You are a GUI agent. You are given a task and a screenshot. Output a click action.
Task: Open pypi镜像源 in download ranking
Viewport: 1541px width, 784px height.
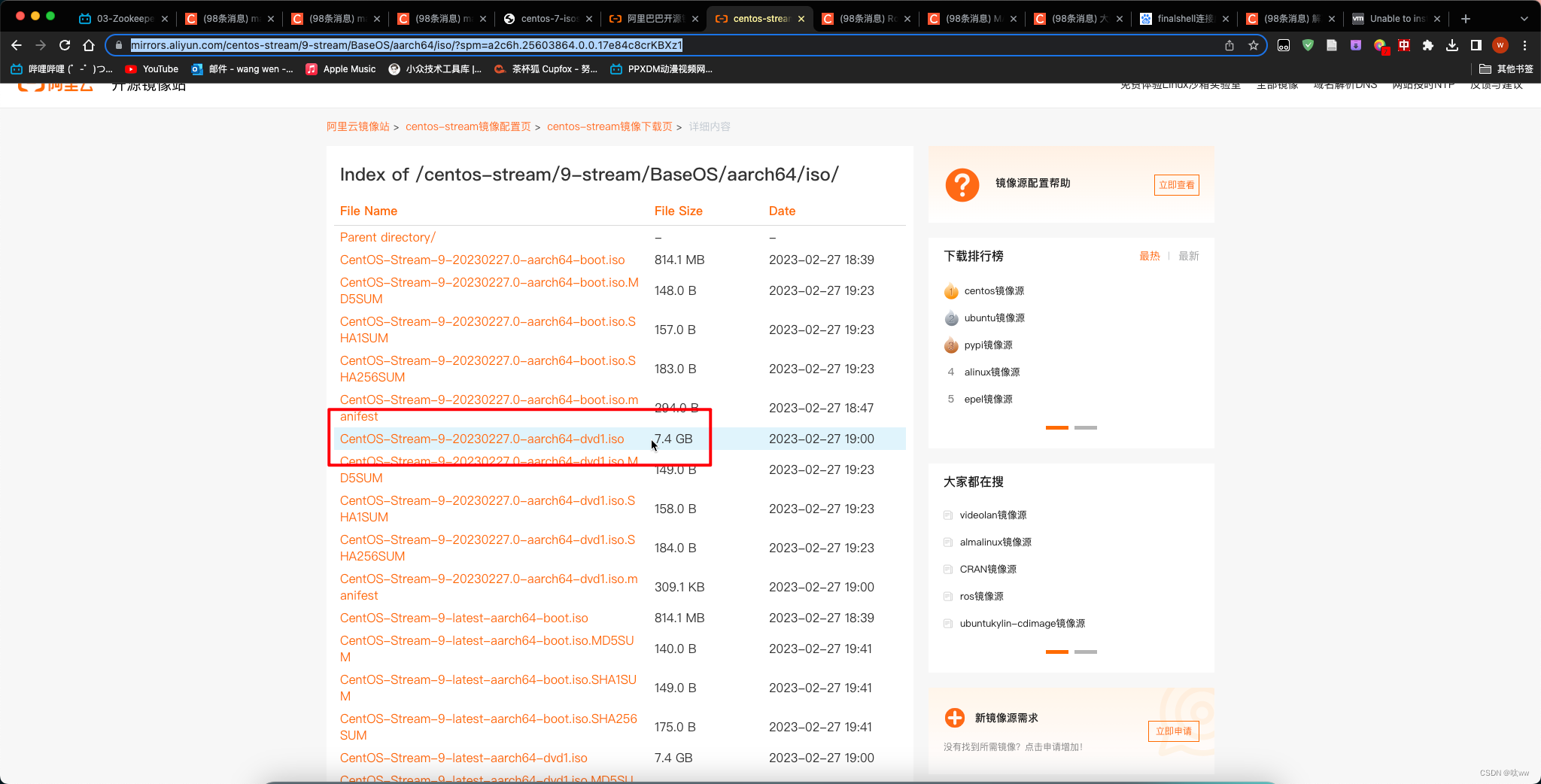pyautogui.click(x=989, y=345)
